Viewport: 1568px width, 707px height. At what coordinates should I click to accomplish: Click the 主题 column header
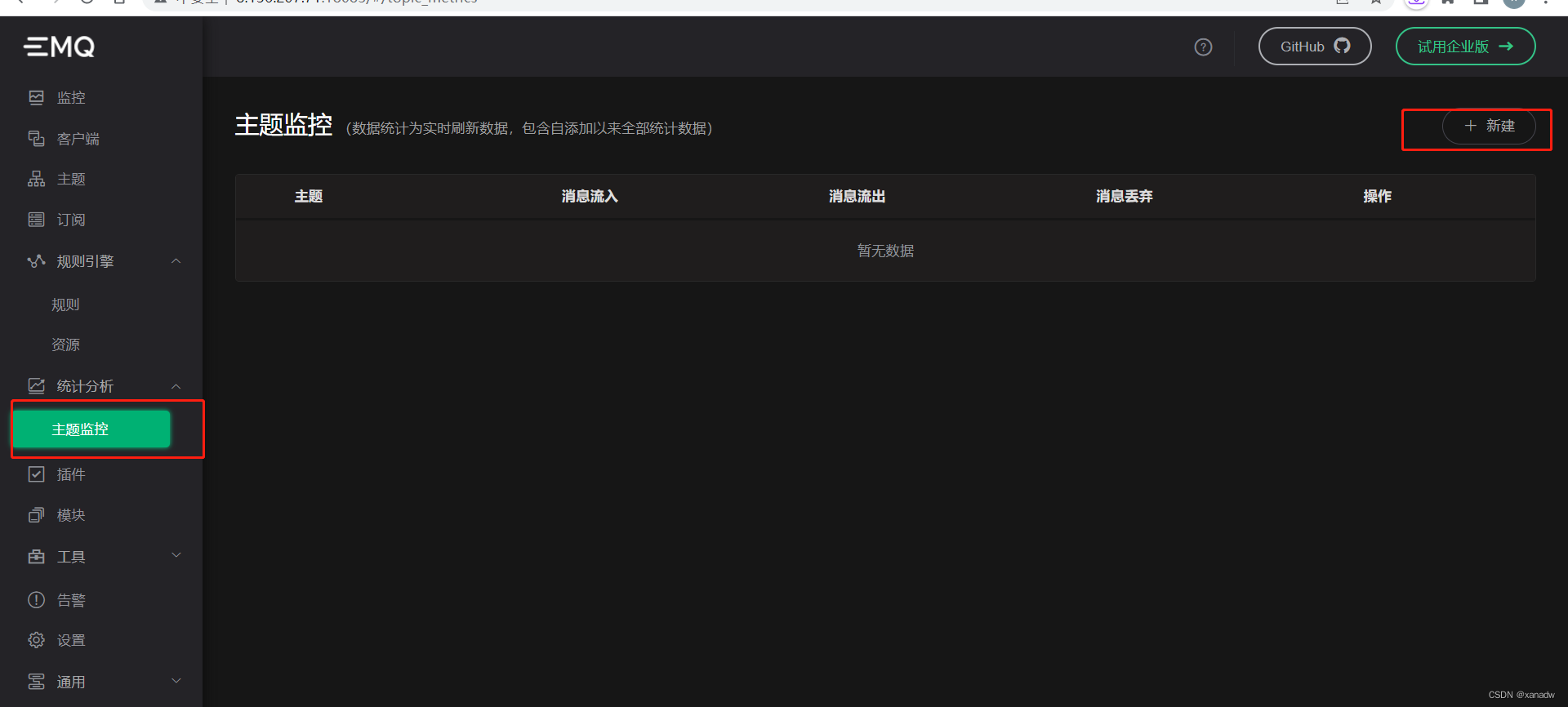(x=309, y=197)
